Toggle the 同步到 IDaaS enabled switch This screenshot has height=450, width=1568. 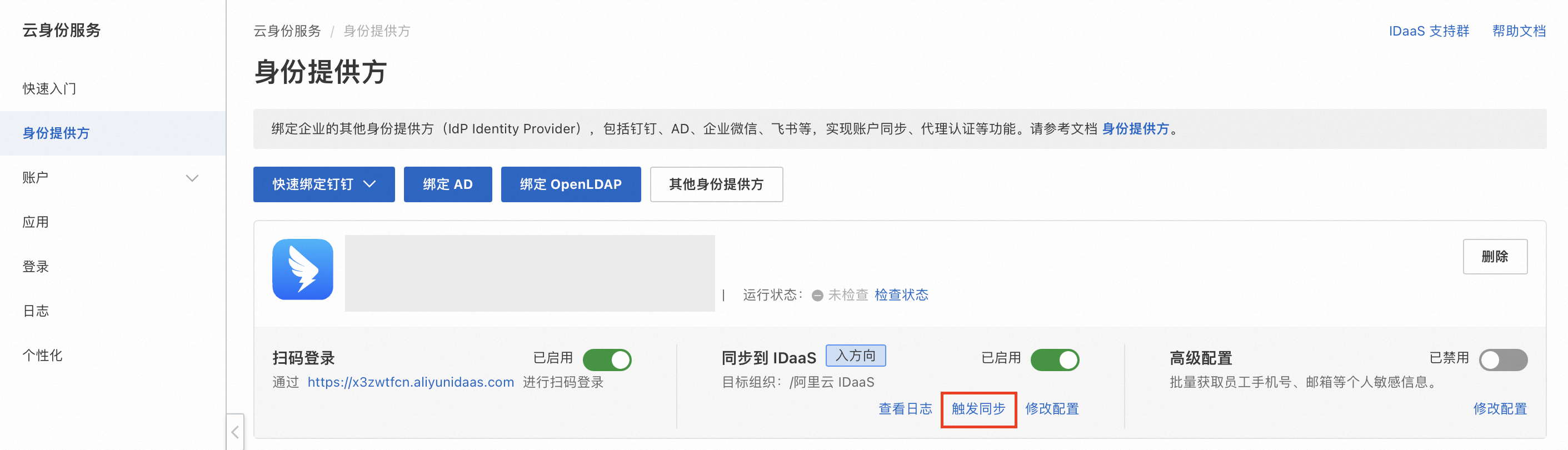click(1055, 359)
